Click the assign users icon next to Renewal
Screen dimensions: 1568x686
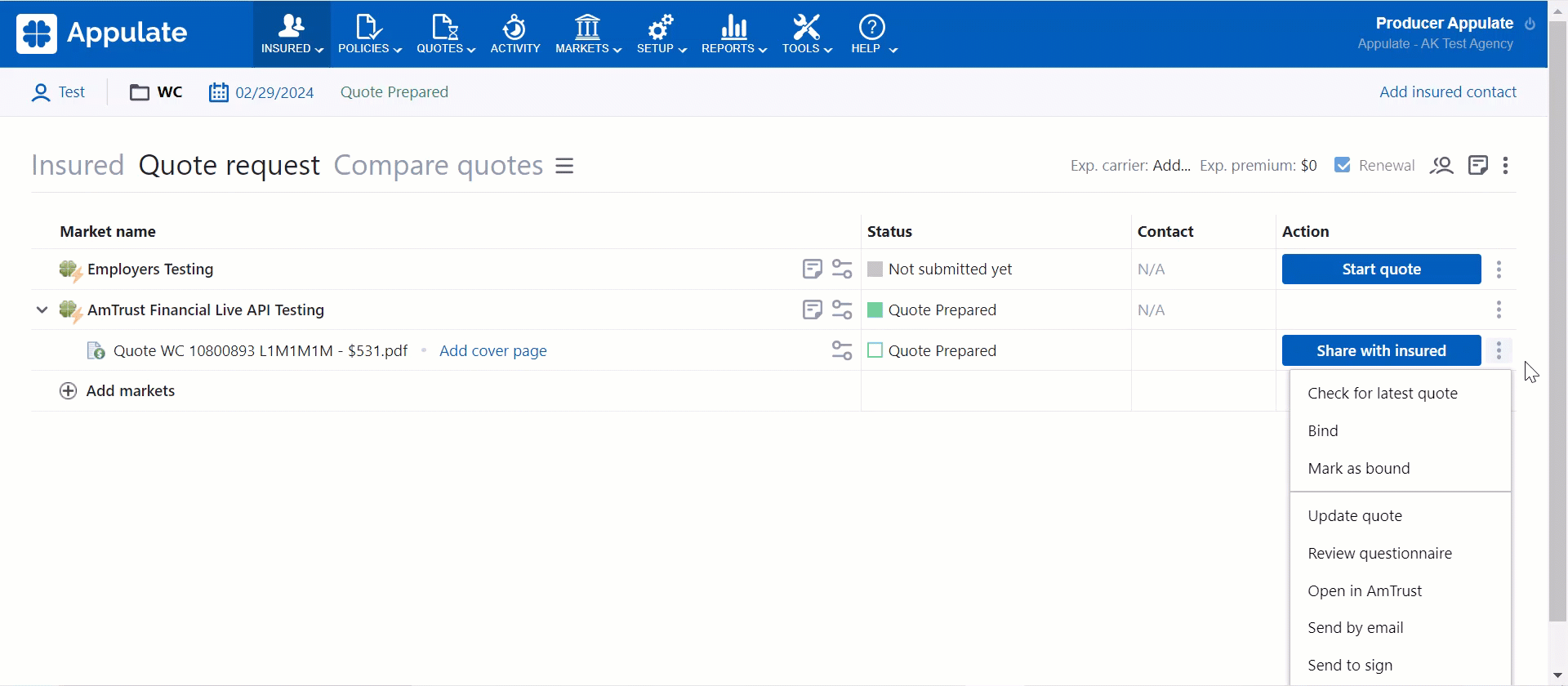(1441, 166)
